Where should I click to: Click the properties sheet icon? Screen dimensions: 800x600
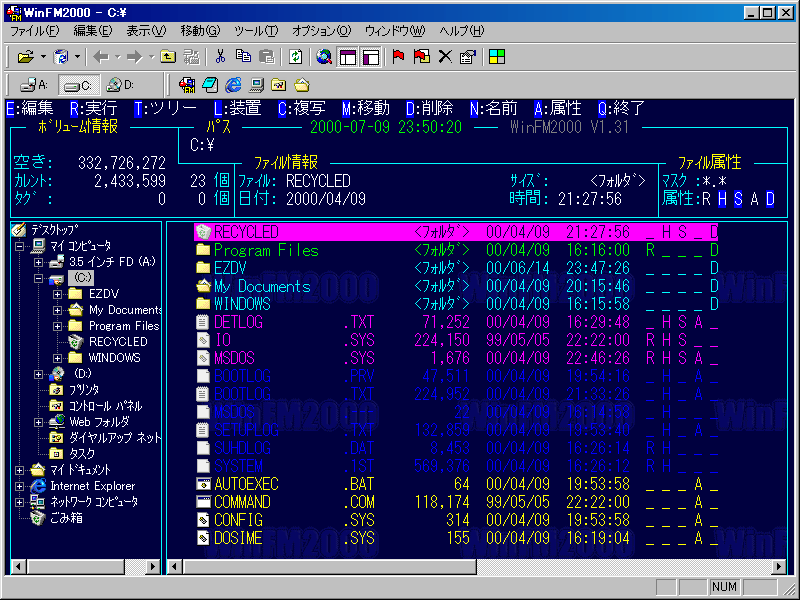pos(467,57)
